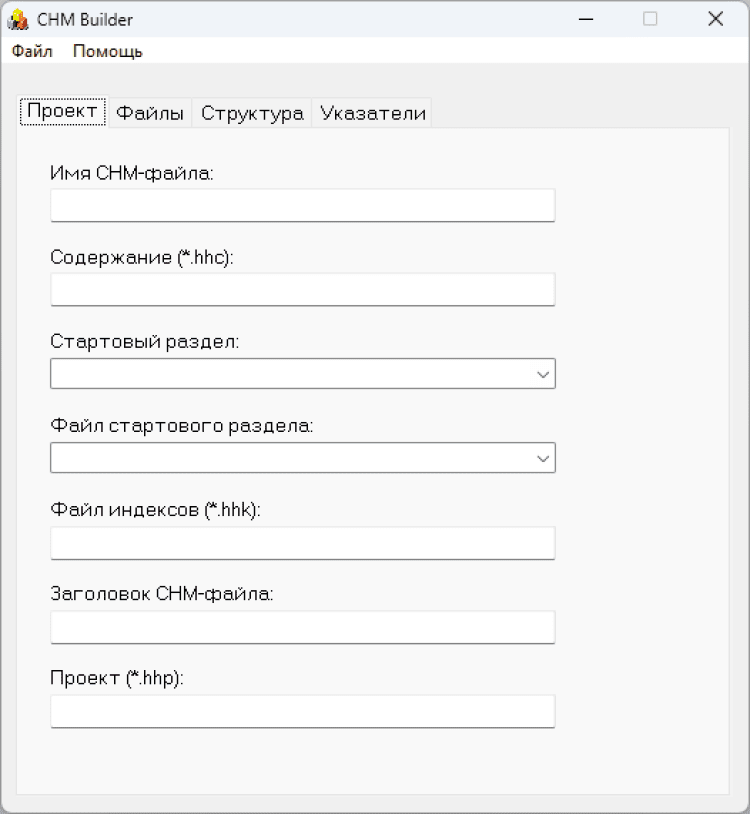Focus the Файл индексов (*.hhk) text box

(x=302, y=543)
